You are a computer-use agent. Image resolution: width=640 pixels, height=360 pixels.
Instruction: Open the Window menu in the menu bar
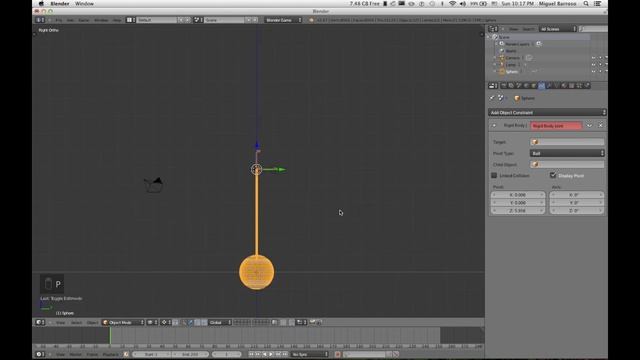(84, 4)
